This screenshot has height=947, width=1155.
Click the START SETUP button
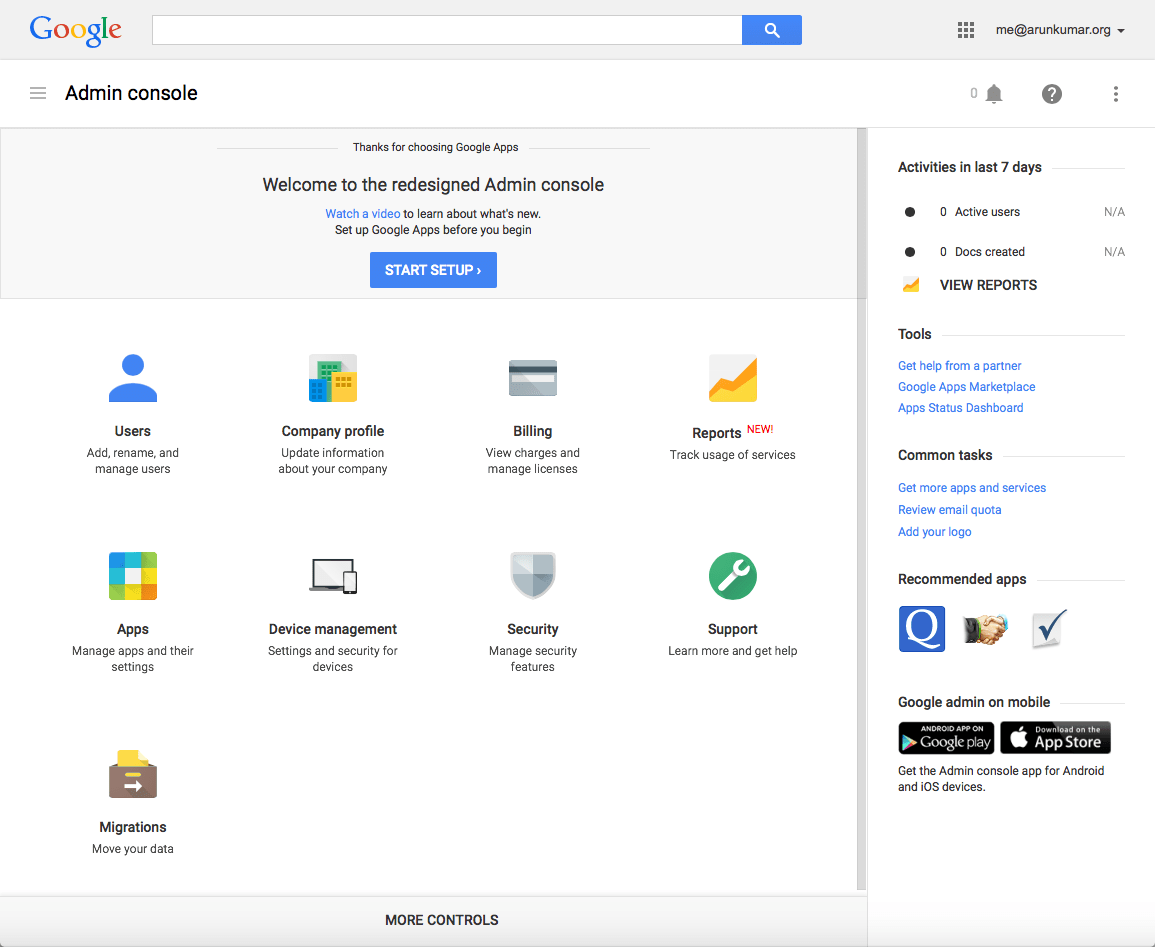[x=433, y=270]
